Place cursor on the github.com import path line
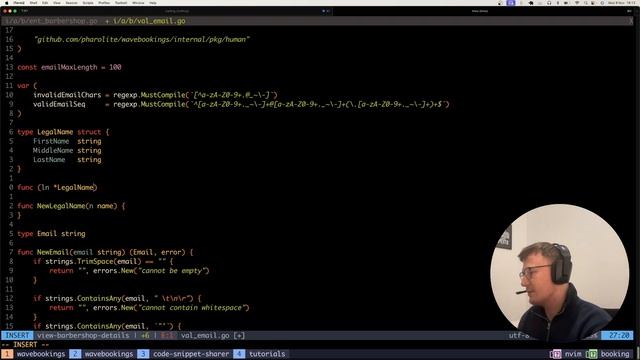 point(142,40)
